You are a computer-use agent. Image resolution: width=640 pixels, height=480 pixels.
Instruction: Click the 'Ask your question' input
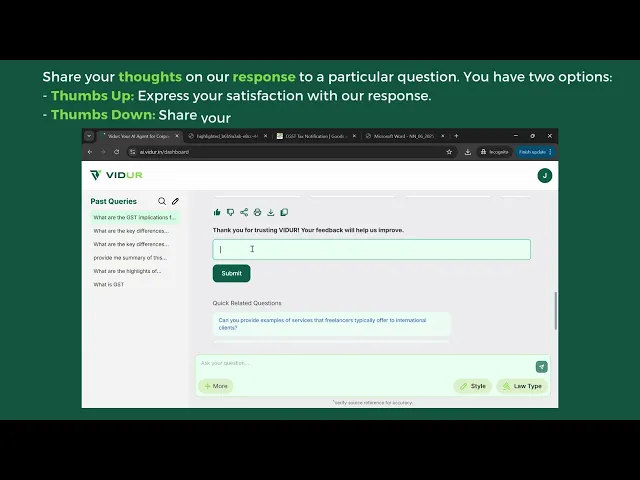[x=365, y=363]
